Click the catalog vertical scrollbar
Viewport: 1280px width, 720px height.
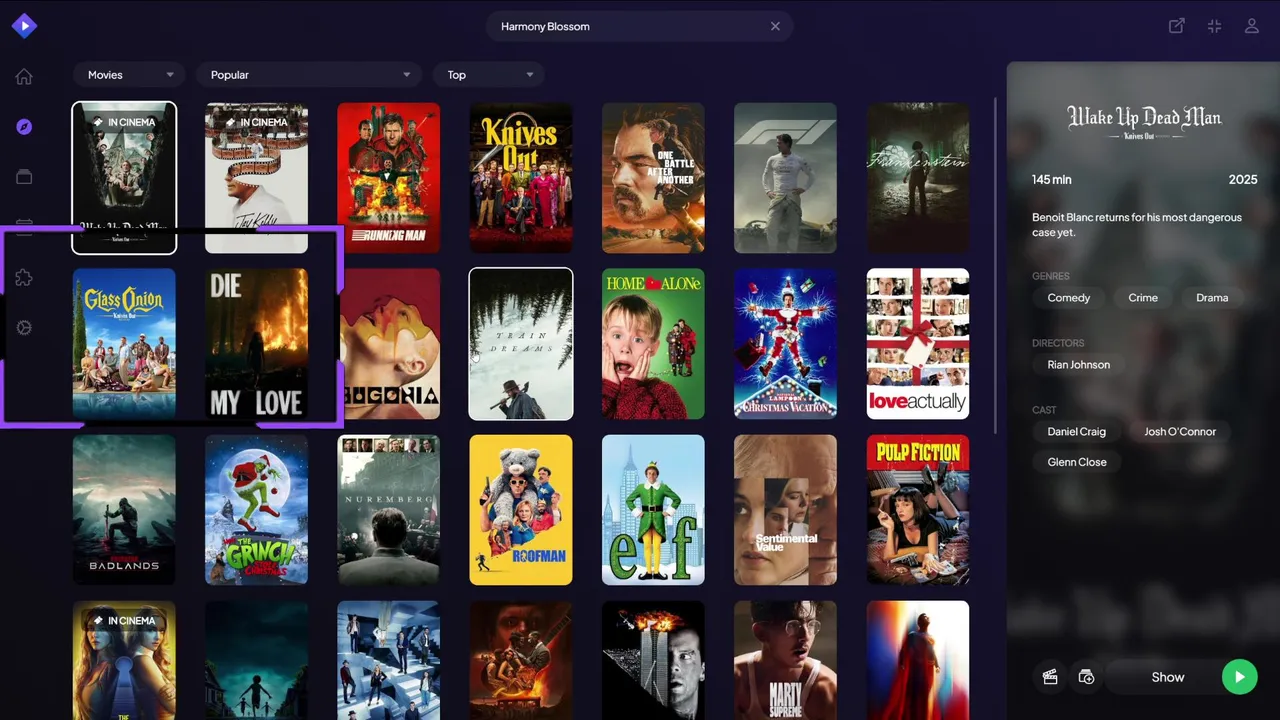(995, 265)
